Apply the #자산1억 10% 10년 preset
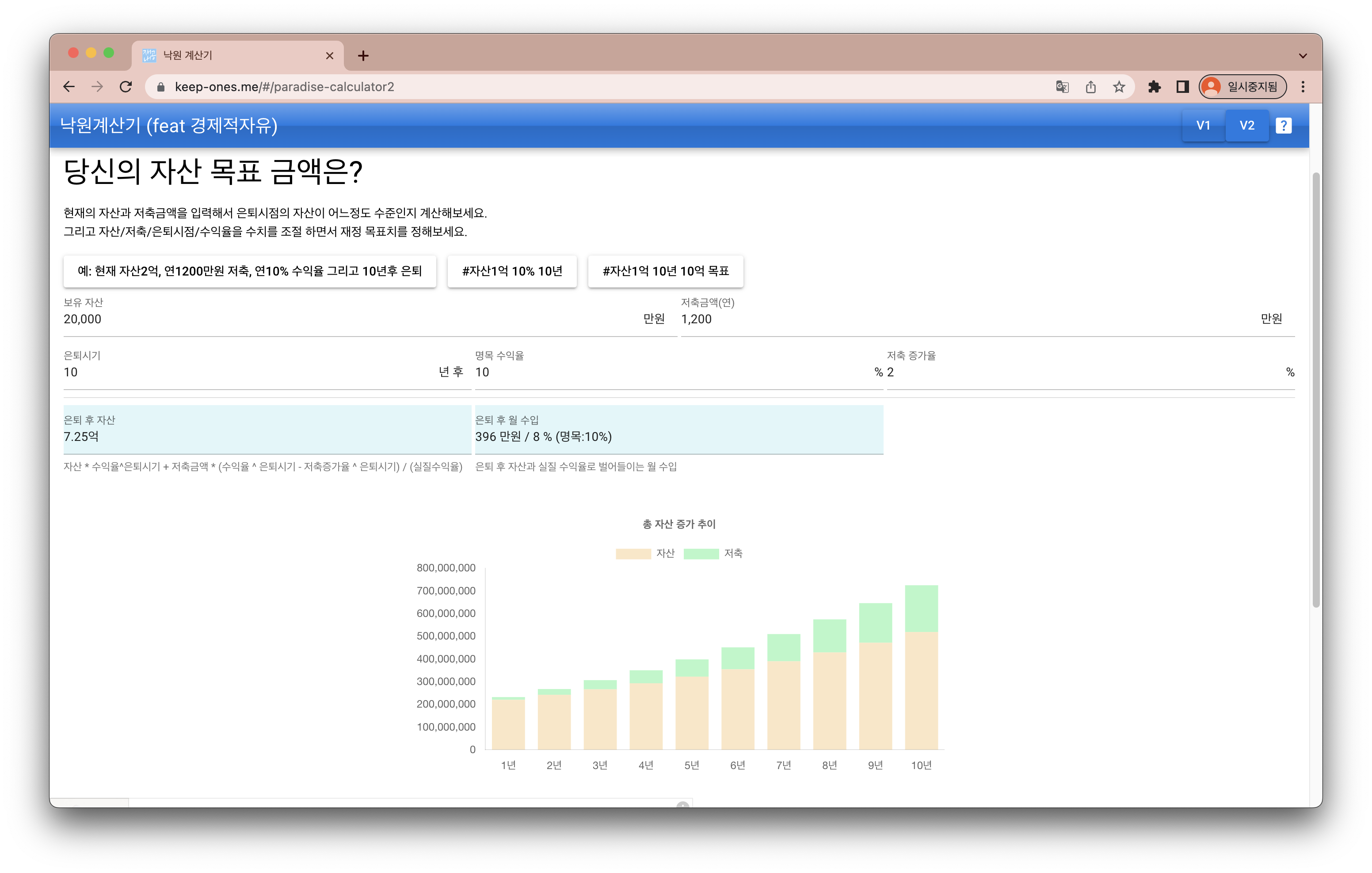The width and height of the screenshot is (1372, 873). (x=512, y=272)
